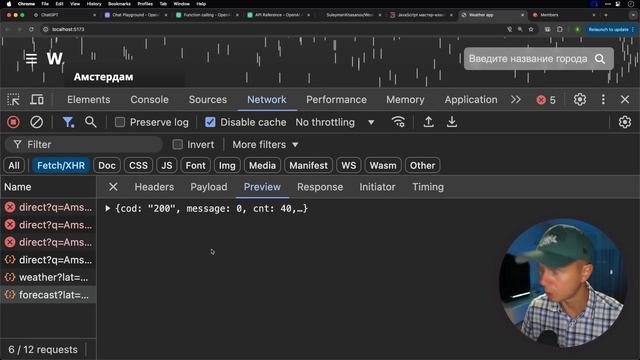This screenshot has height=360, width=640.
Task: Open the No throttling dropdown
Action: (x=335, y=122)
